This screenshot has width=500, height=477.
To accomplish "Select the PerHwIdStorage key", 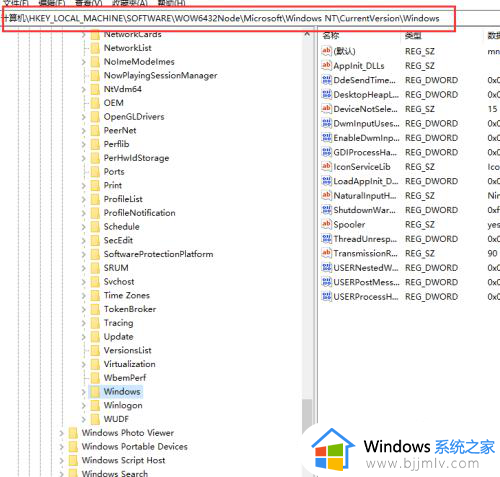I will (136, 158).
